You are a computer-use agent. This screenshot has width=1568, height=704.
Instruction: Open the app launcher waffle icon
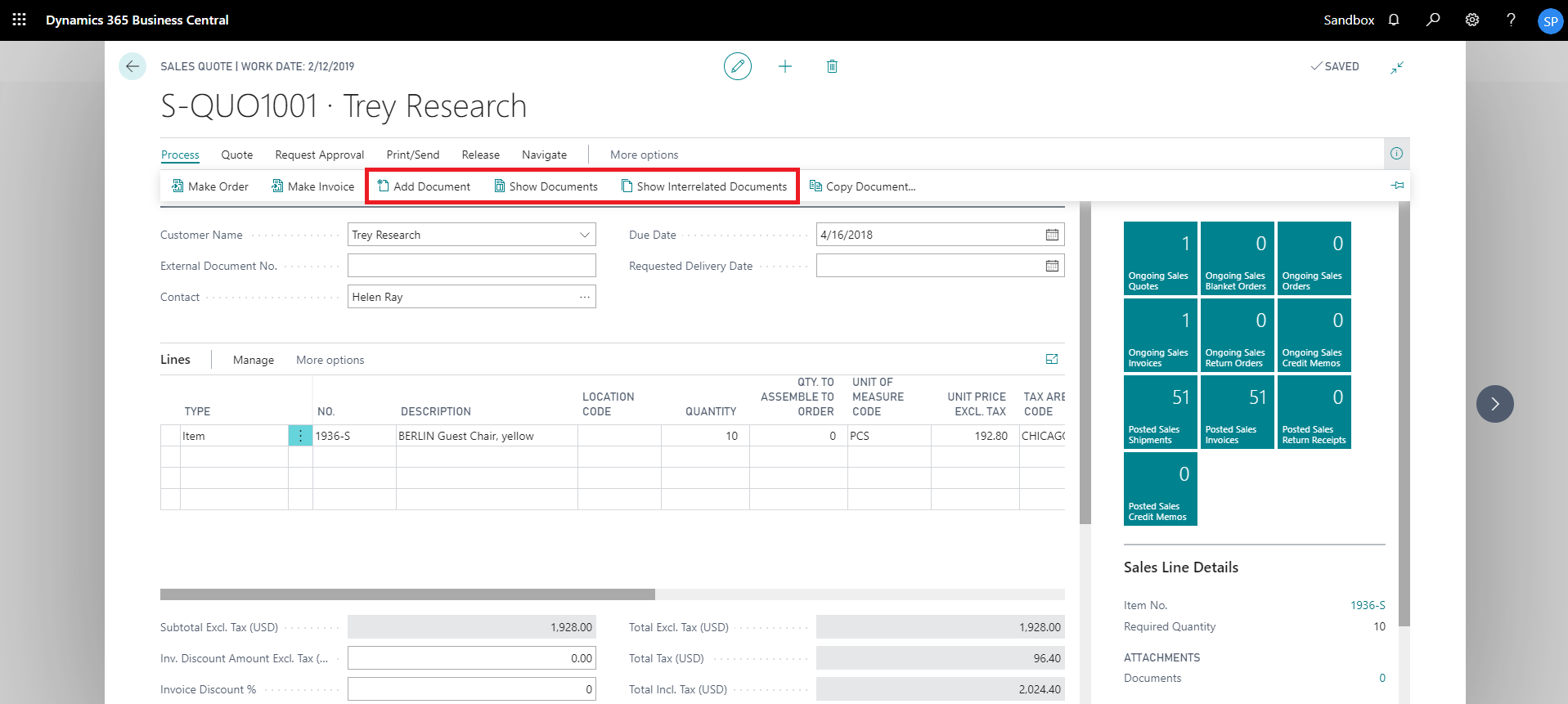[x=20, y=20]
